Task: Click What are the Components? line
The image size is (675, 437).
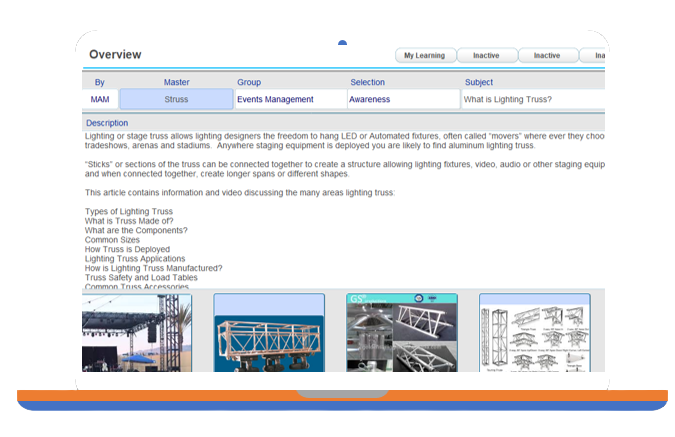Action: pos(136,230)
